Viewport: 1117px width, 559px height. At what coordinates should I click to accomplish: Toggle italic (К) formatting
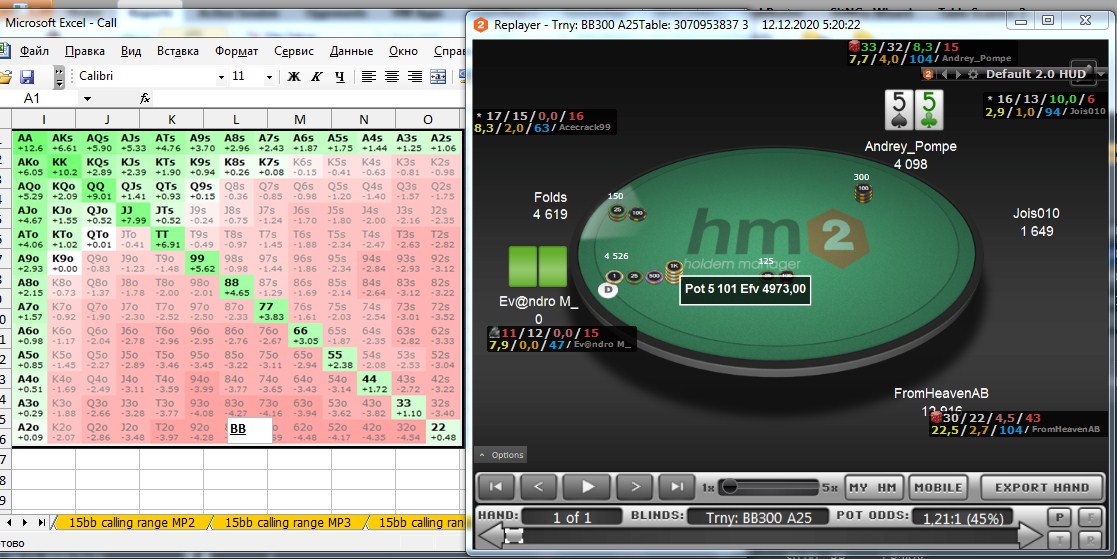tap(317, 76)
